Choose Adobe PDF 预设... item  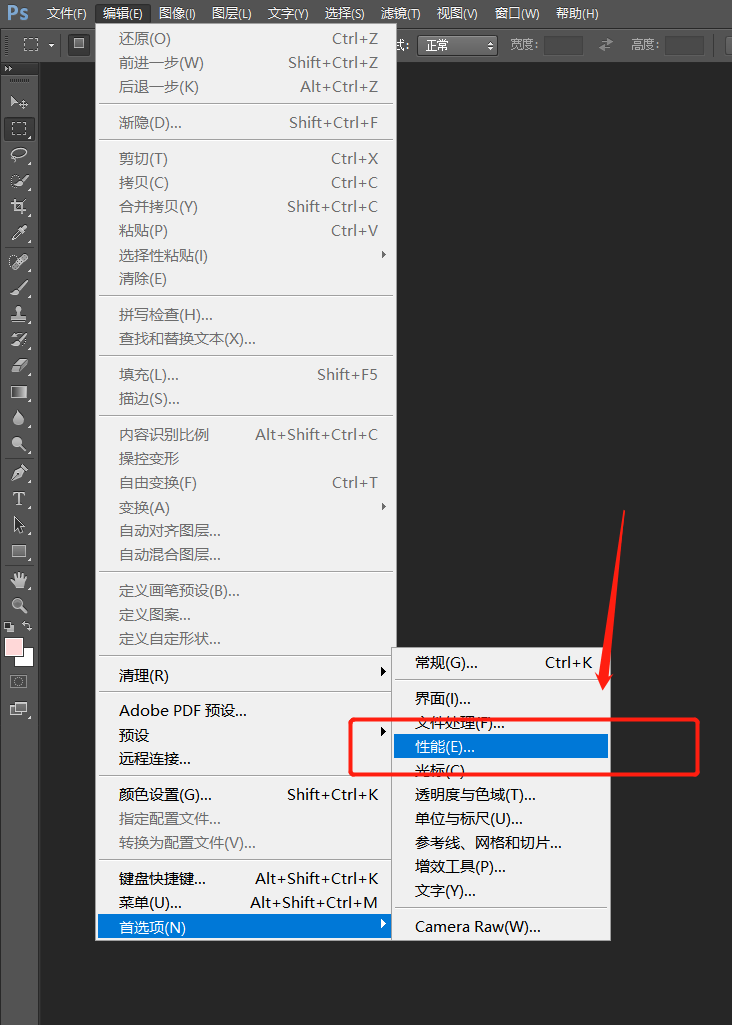coord(244,711)
